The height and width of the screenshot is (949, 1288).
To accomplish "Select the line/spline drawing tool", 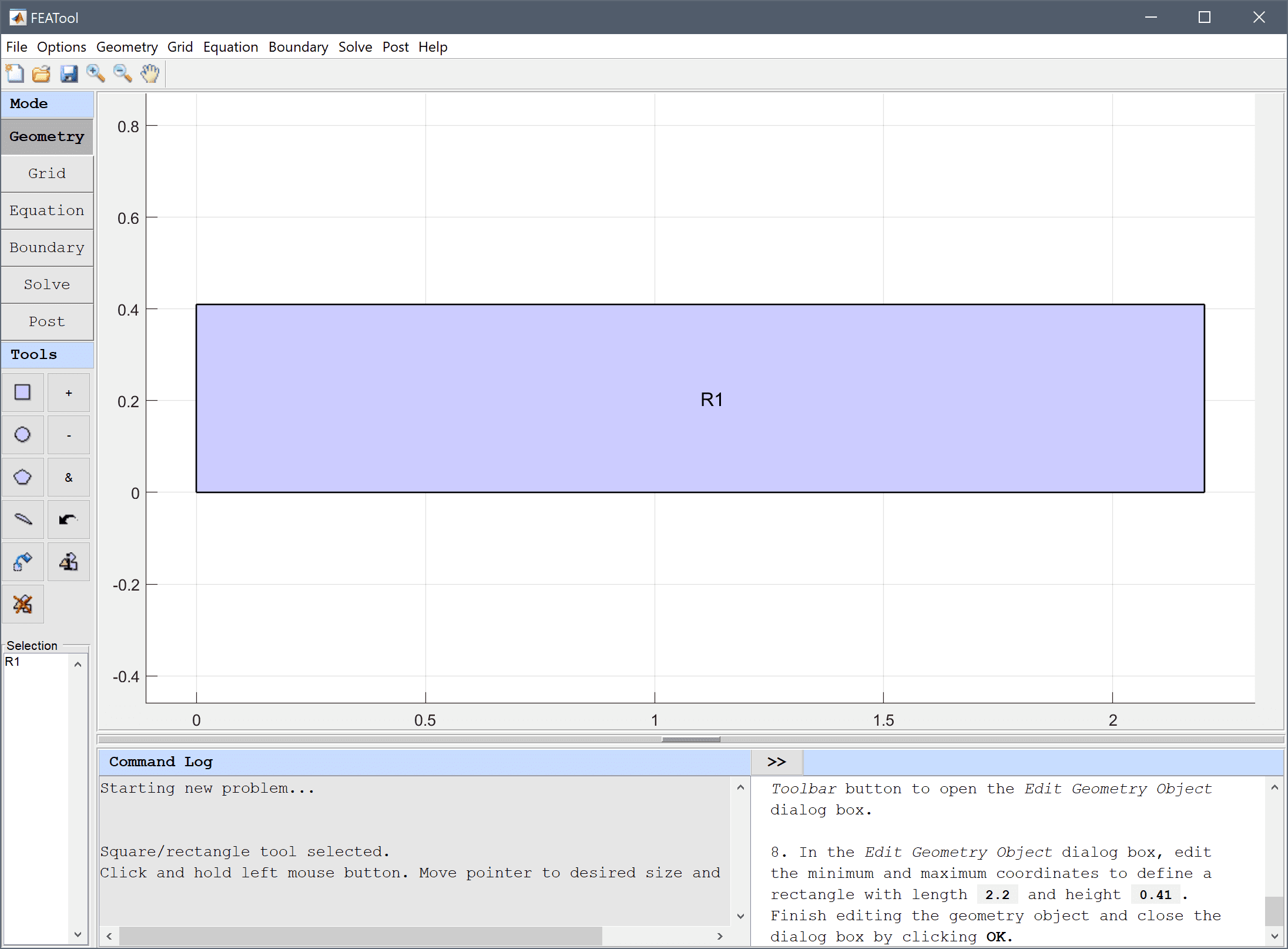I will [x=23, y=519].
